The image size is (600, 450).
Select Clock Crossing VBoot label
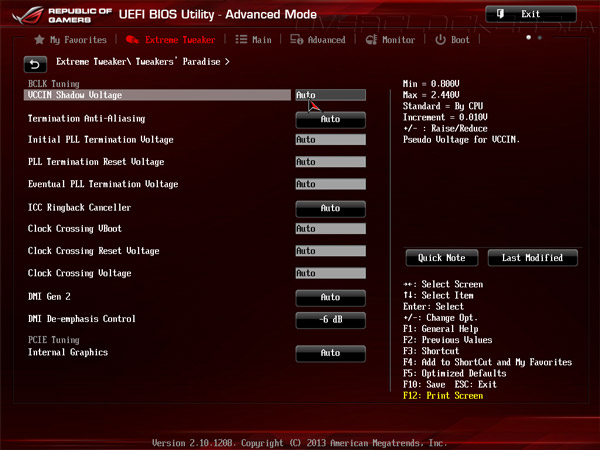tap(75, 229)
